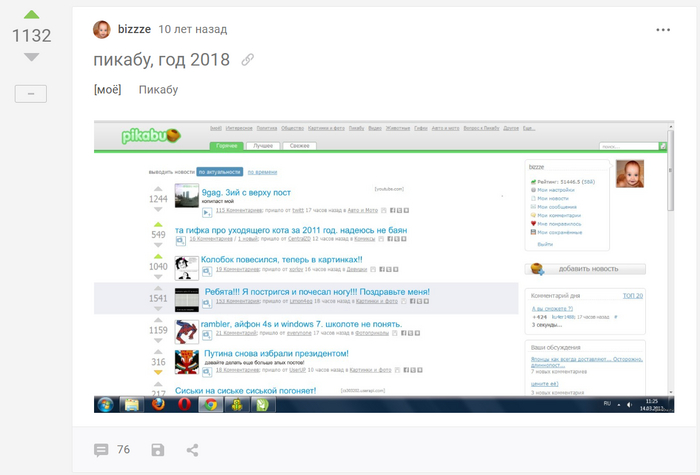
Task: Open the "Интересное" category in the top menu
Action: tap(239, 128)
